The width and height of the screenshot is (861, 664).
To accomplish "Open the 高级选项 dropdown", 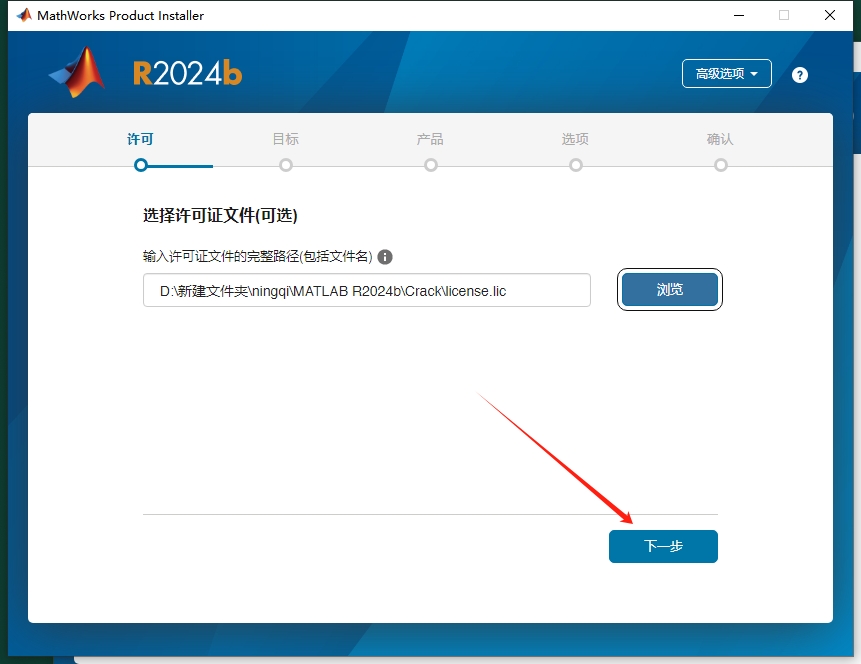I will 726,73.
